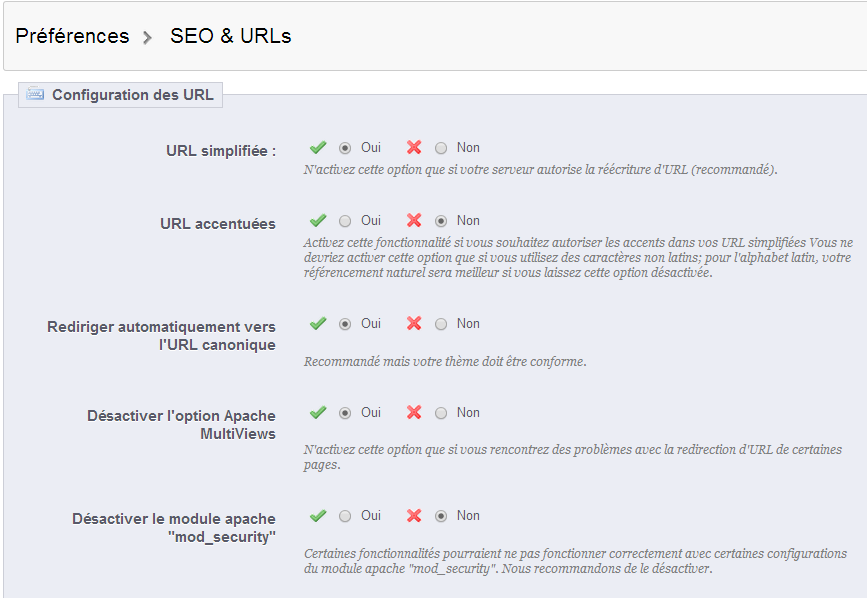Select Oui radio for URL accentuées
This screenshot has height=598, width=867.
[345, 221]
